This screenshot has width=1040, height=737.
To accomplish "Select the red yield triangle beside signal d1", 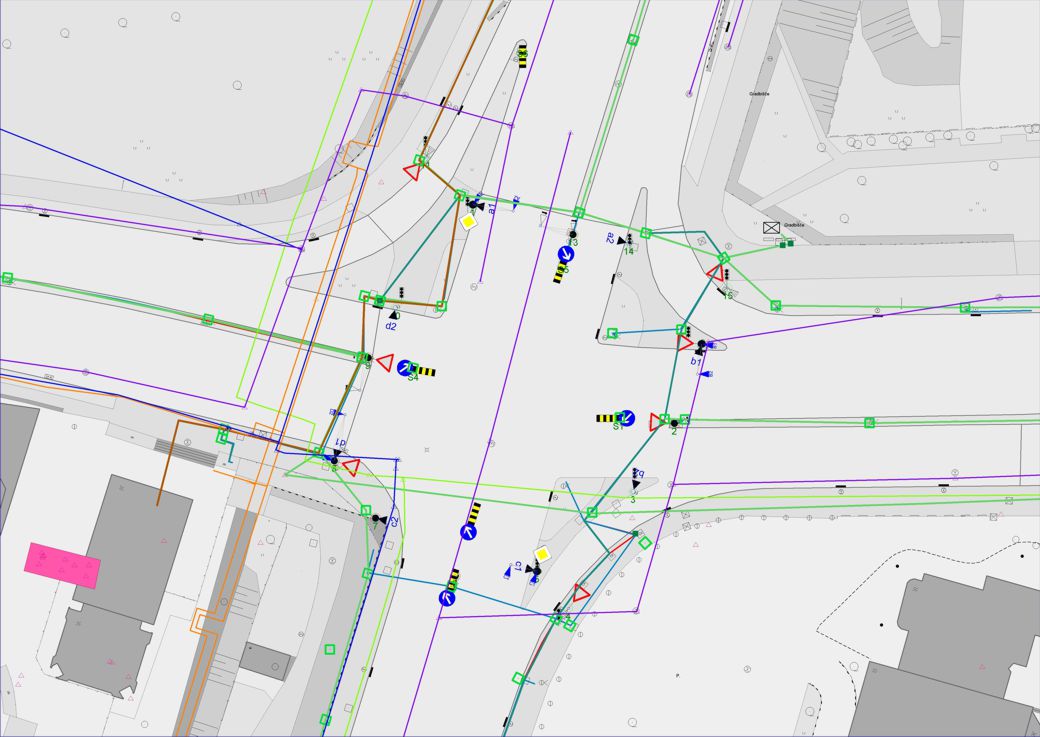I will [x=351, y=466].
